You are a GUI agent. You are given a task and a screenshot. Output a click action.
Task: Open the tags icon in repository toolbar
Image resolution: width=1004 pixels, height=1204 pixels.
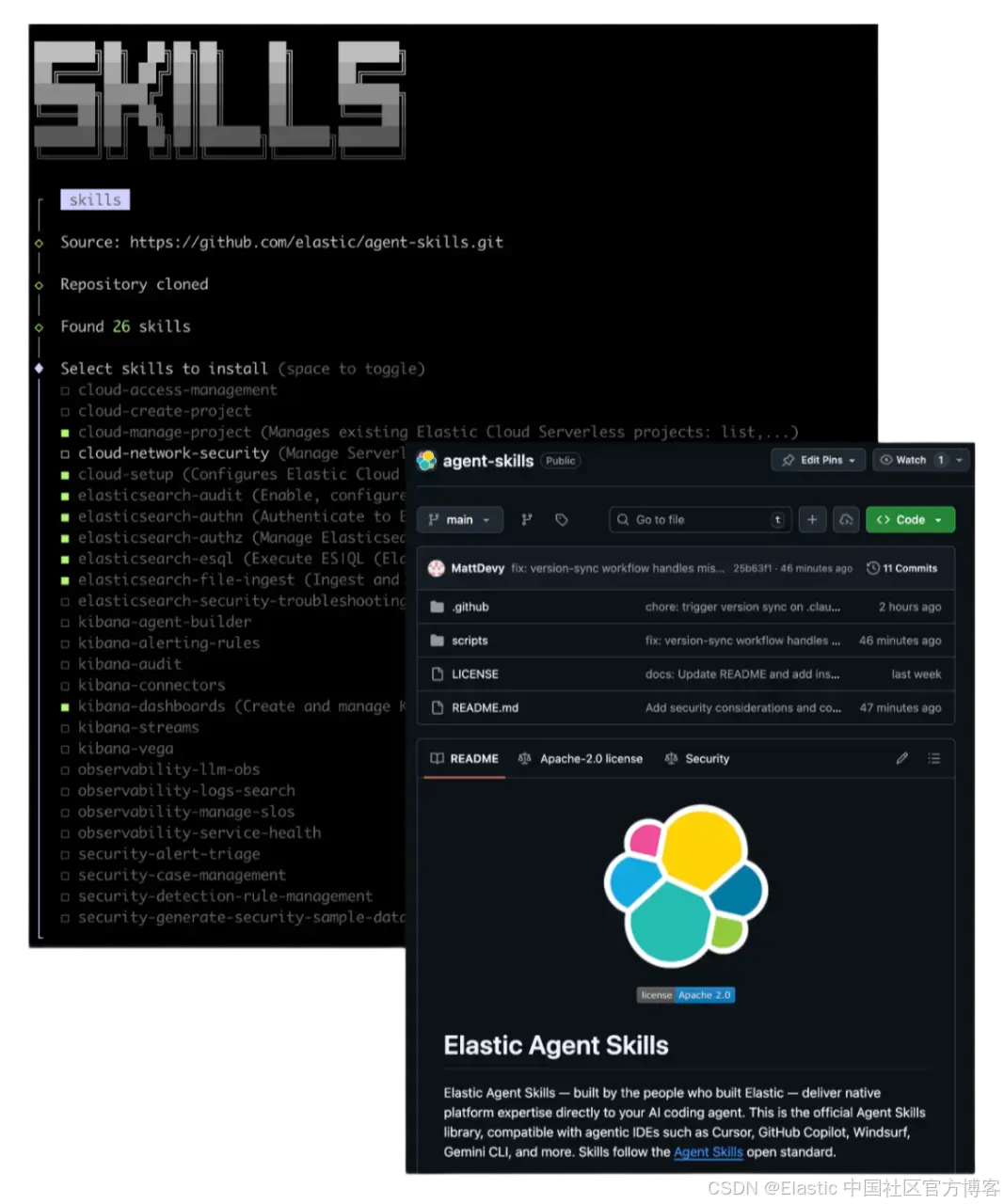click(x=562, y=519)
